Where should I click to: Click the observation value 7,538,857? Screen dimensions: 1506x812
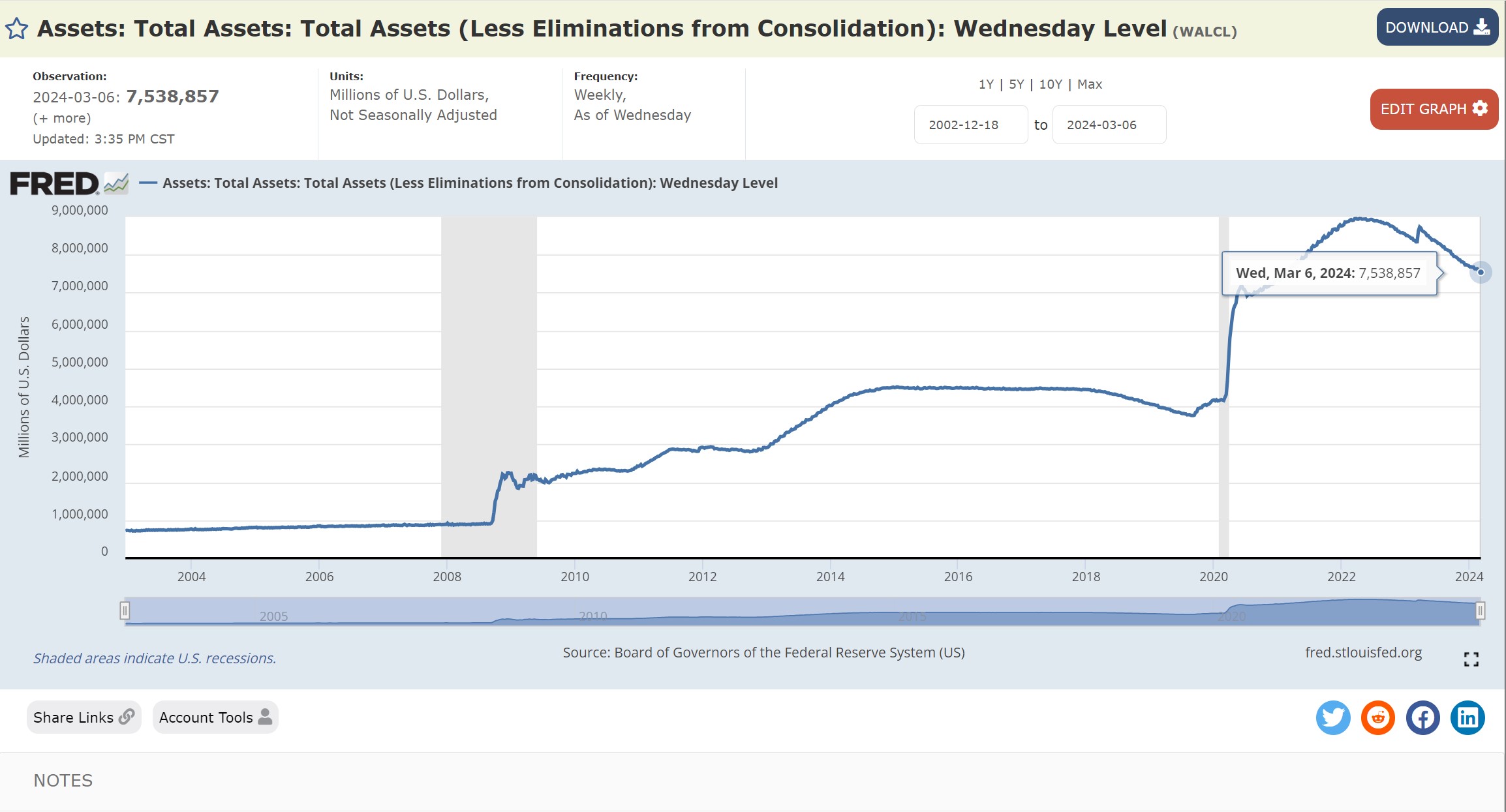coord(172,97)
